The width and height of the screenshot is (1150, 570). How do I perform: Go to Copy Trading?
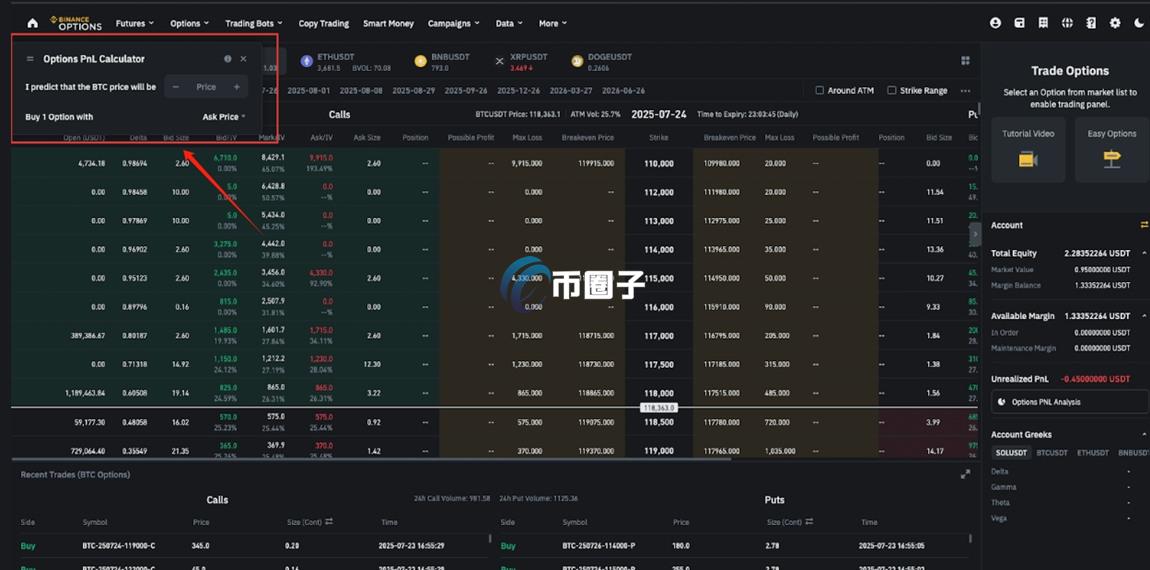pyautogui.click(x=323, y=23)
